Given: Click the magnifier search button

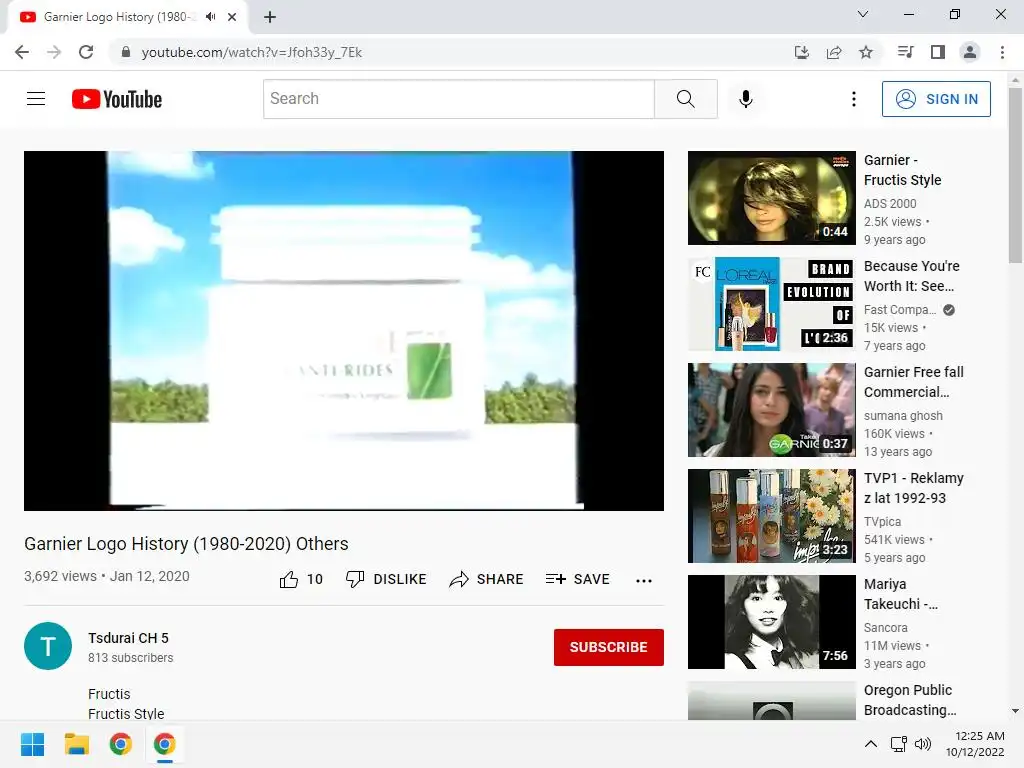Looking at the screenshot, I should coord(686,99).
